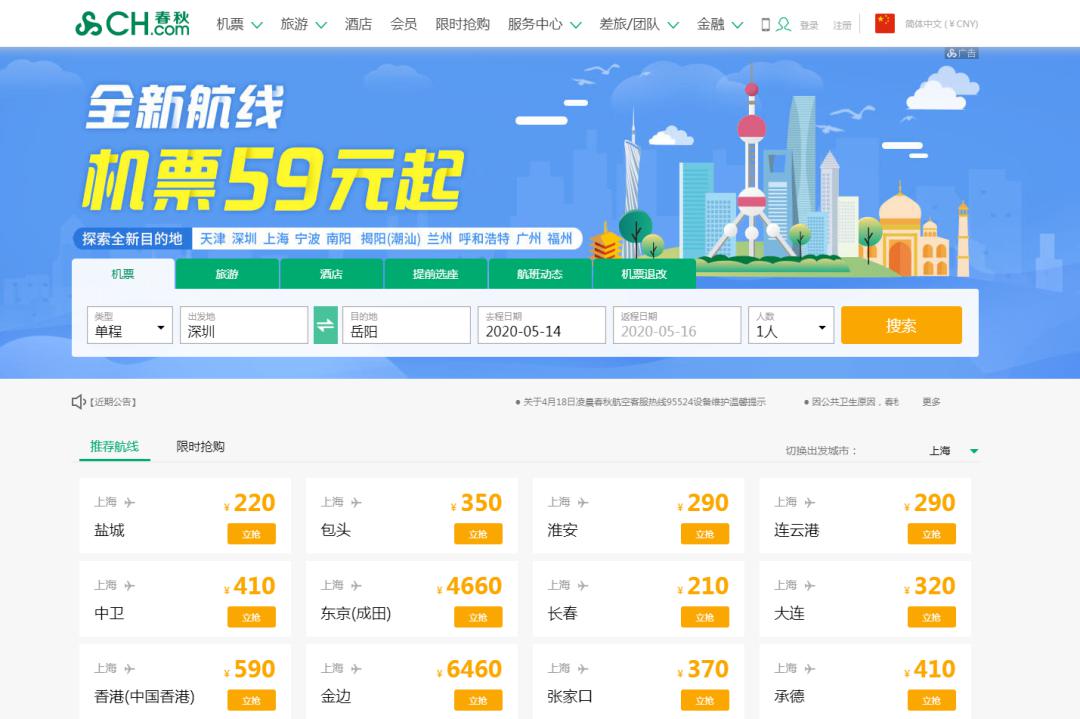This screenshot has width=1080, height=719.
Task: Open language and currency selector 简体中文
Action: (x=941, y=24)
